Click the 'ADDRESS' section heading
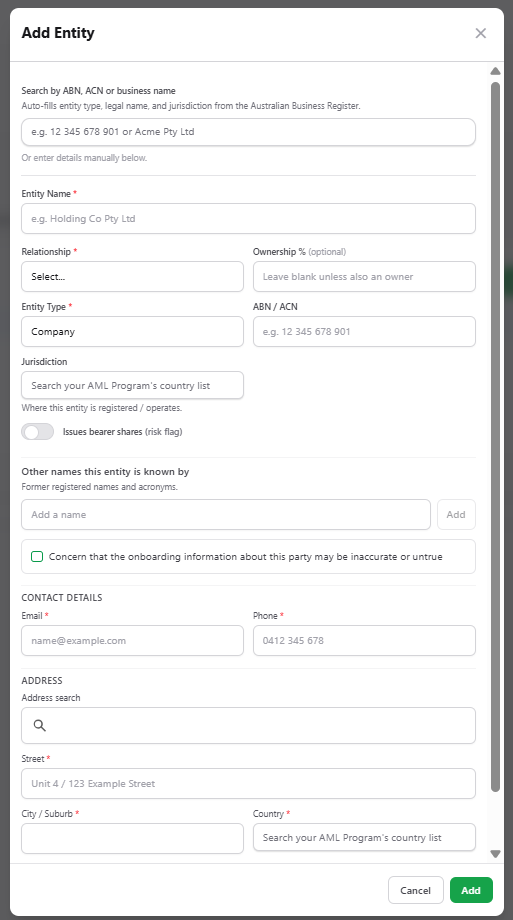Screen dimensions: 513x920 click(x=42, y=681)
